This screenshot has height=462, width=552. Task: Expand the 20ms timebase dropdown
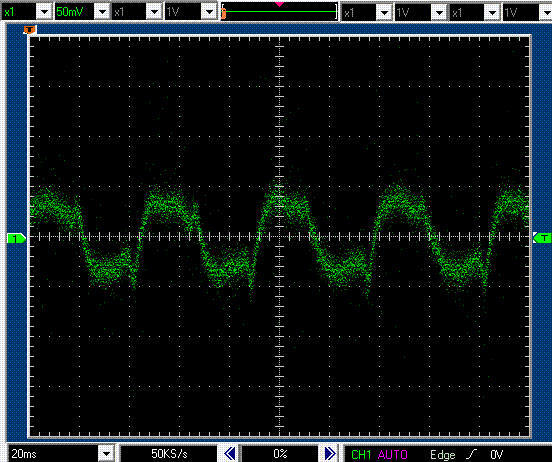(x=106, y=454)
